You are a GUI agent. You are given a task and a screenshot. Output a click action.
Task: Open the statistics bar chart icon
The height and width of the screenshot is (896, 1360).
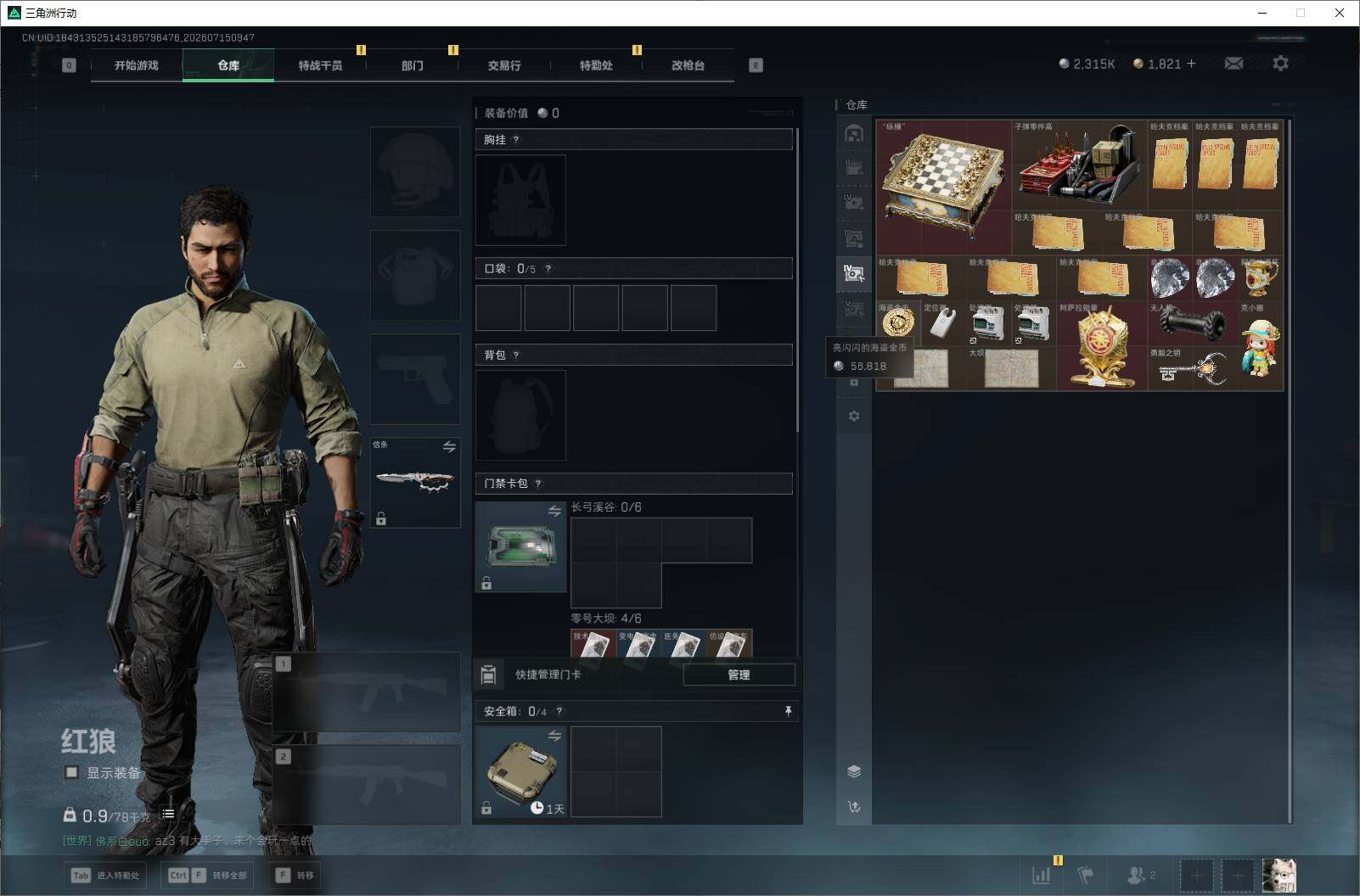(x=1042, y=875)
